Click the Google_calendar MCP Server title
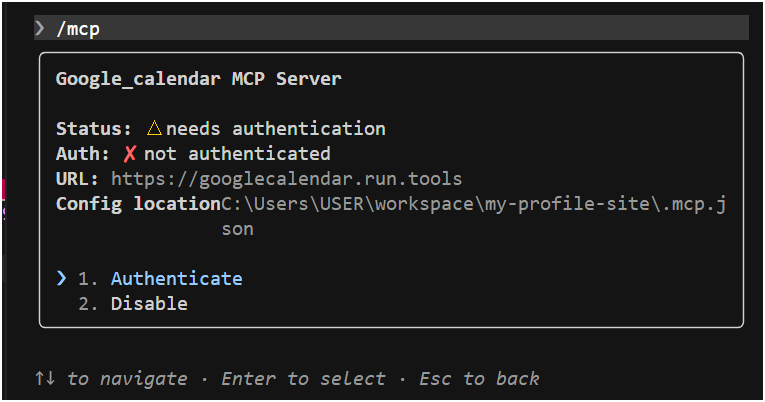This screenshot has width=765, height=402. tap(198, 79)
